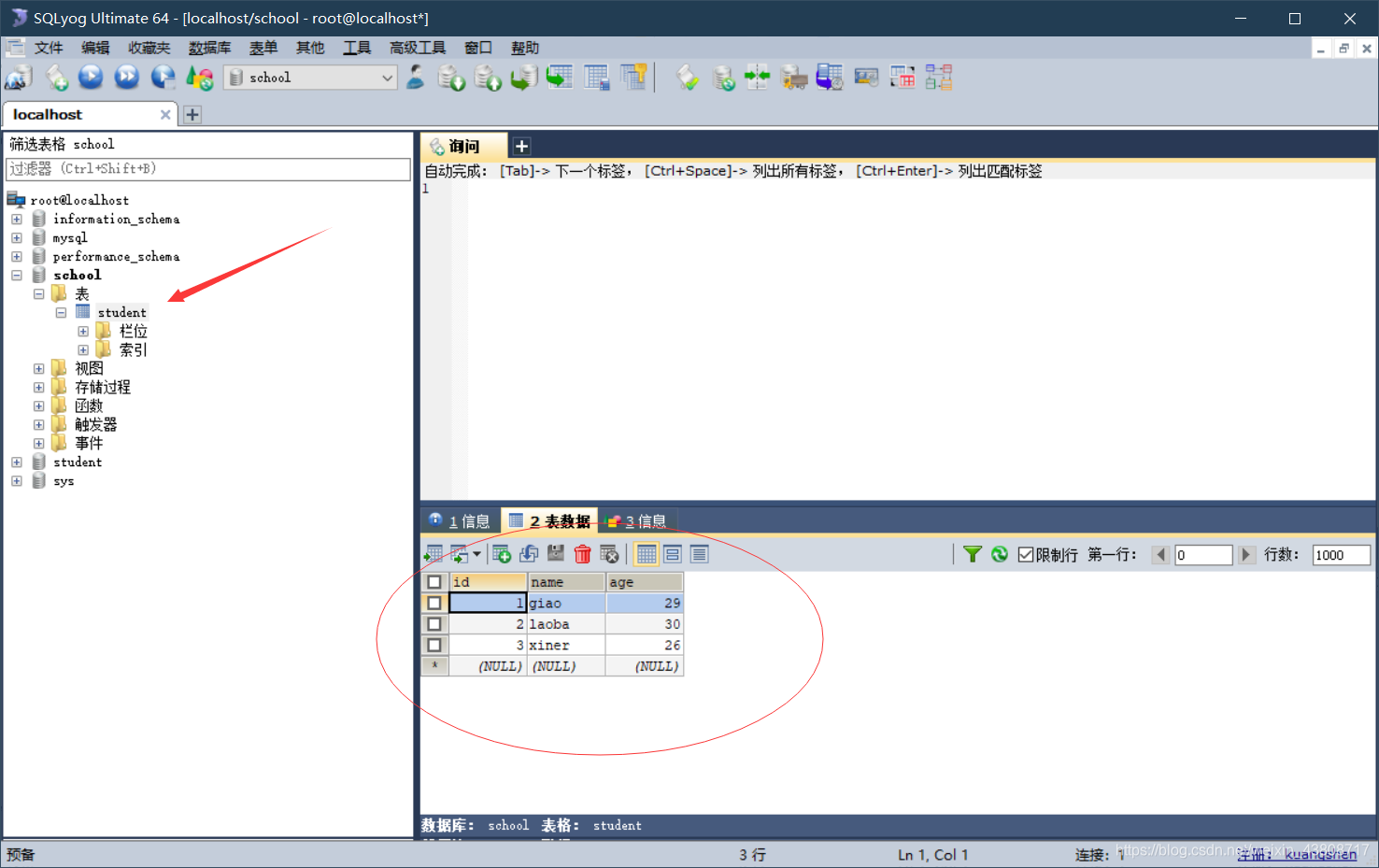Click the insert new row icon in table data toolbar
This screenshot has height=868, width=1379.
tap(502, 554)
